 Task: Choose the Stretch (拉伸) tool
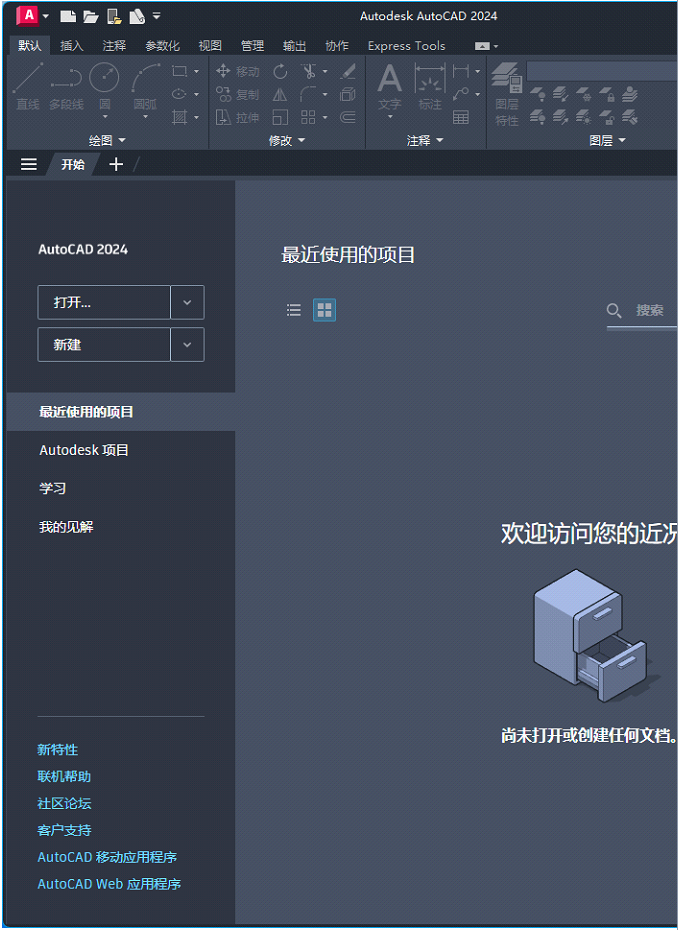pos(237,117)
